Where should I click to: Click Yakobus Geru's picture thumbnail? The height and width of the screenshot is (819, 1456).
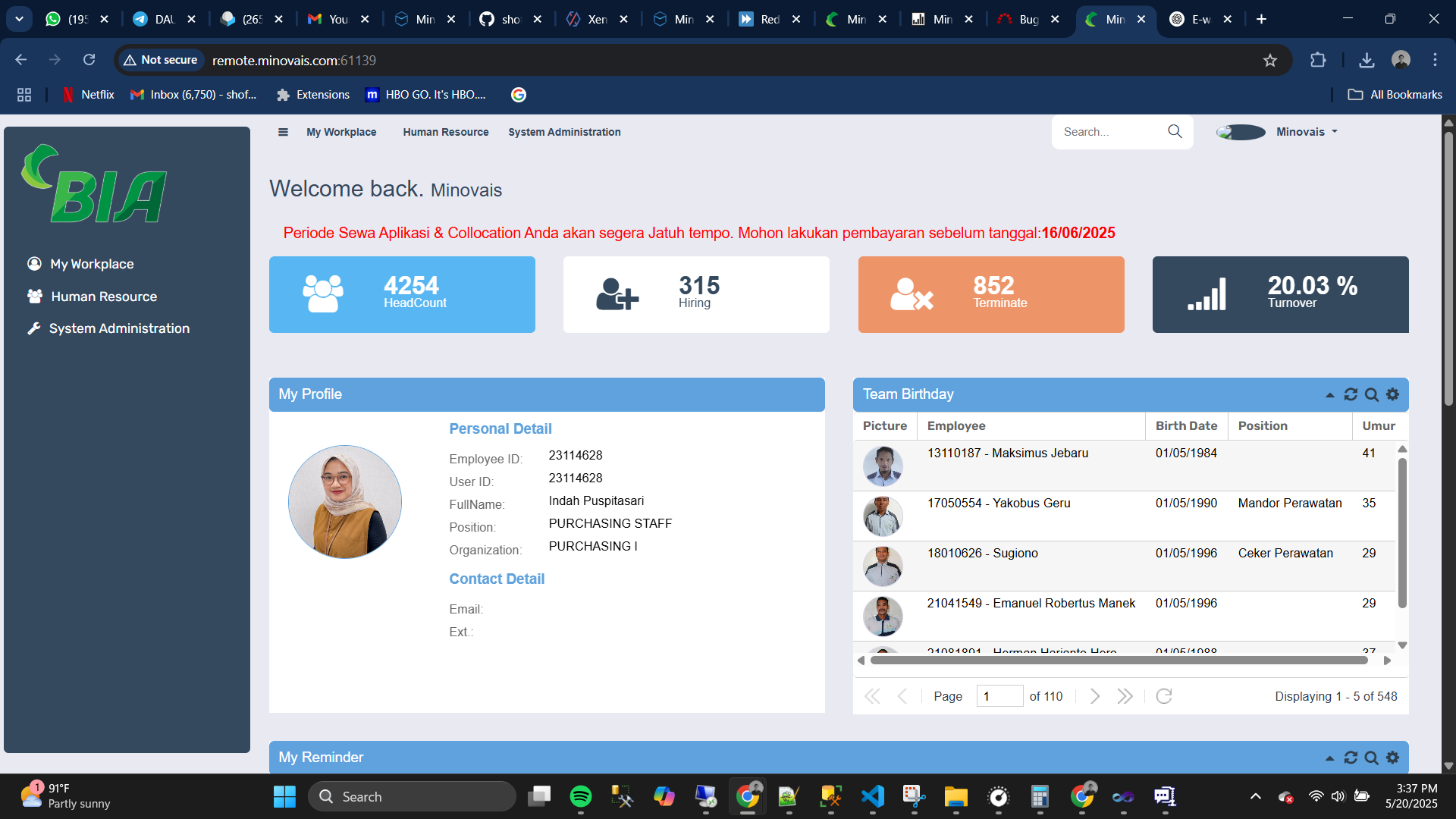[x=883, y=516]
